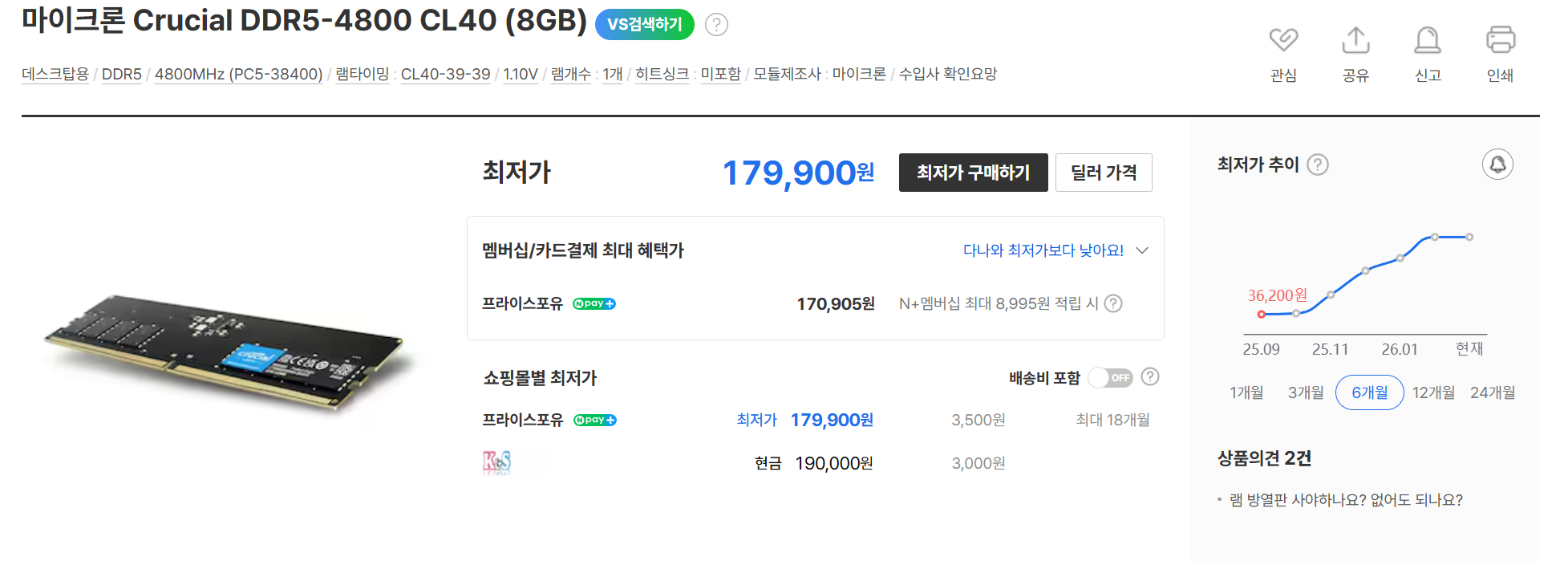Image resolution: width=1568 pixels, height=561 pixels.
Task: Select the 1개월 price trend period
Action: [1246, 392]
